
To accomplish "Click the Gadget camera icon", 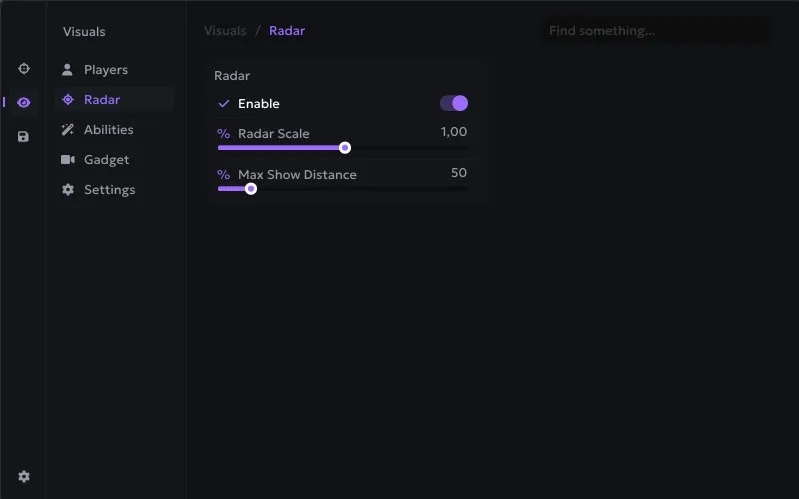I will 68,160.
